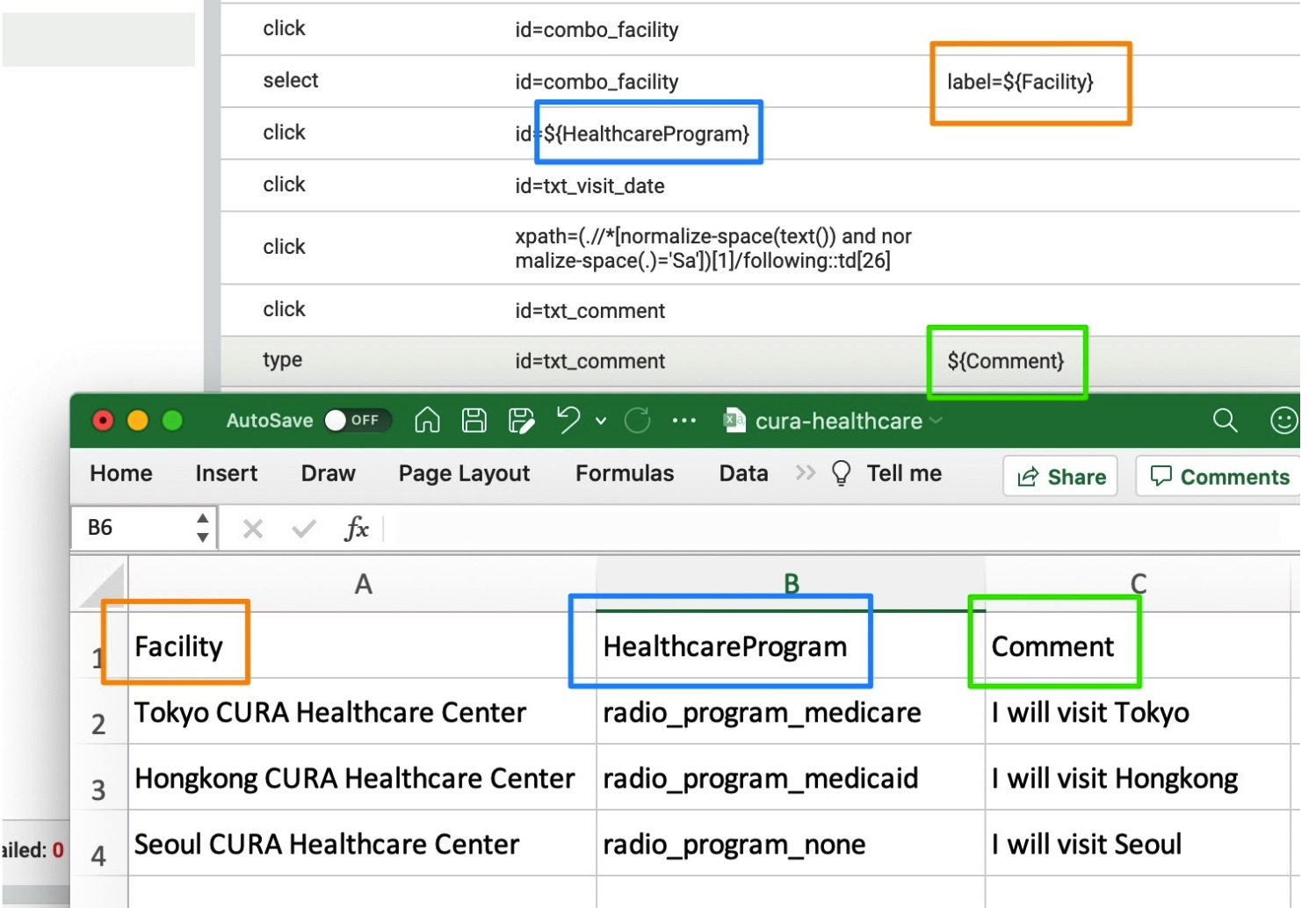
Task: Click the Save a Copy icon
Action: tap(520, 421)
